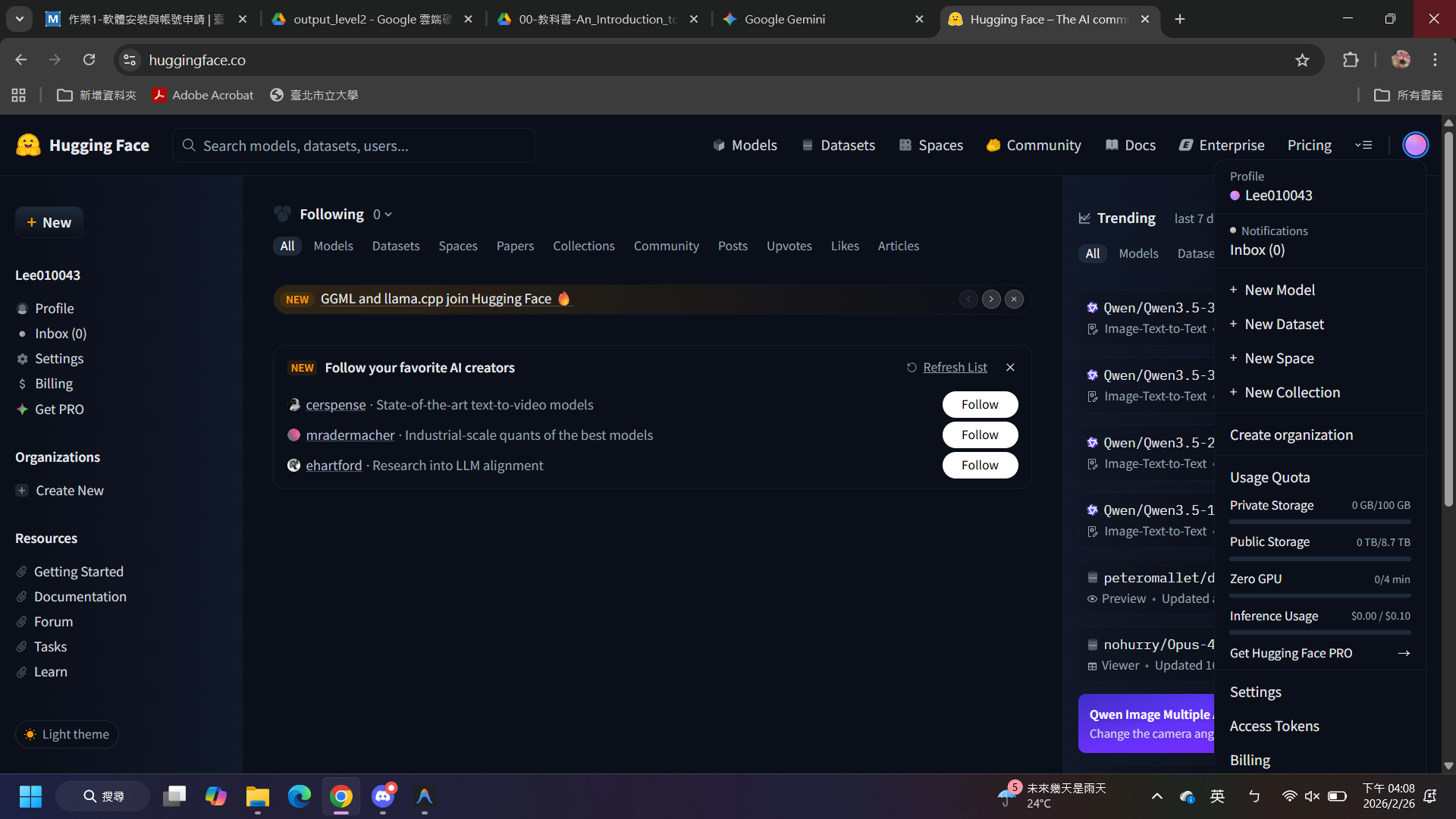The image size is (1456, 819).
Task: Open cerspense profile link
Action: click(x=335, y=404)
